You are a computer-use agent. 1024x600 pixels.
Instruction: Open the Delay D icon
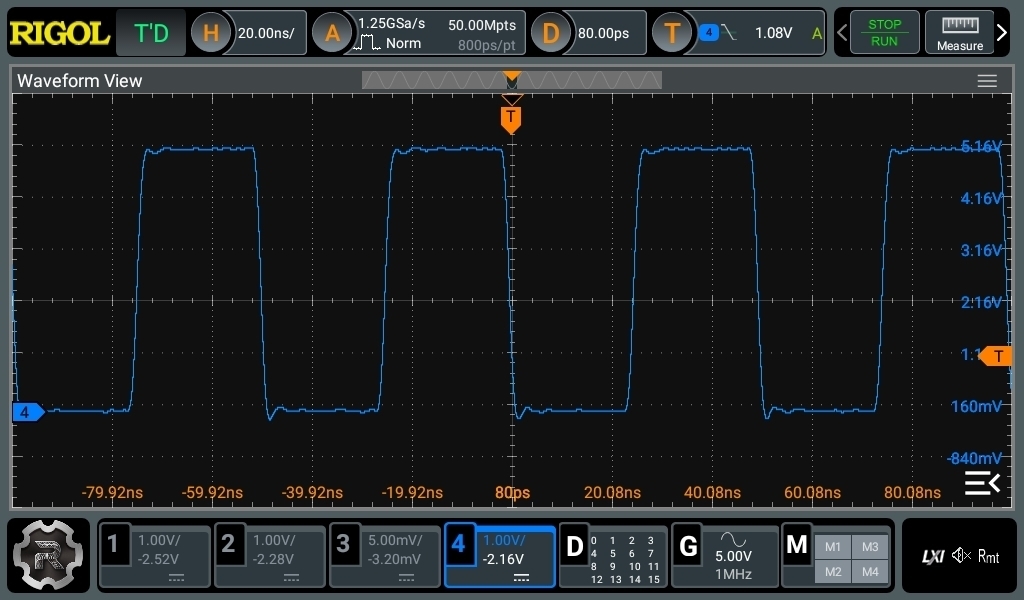click(551, 33)
